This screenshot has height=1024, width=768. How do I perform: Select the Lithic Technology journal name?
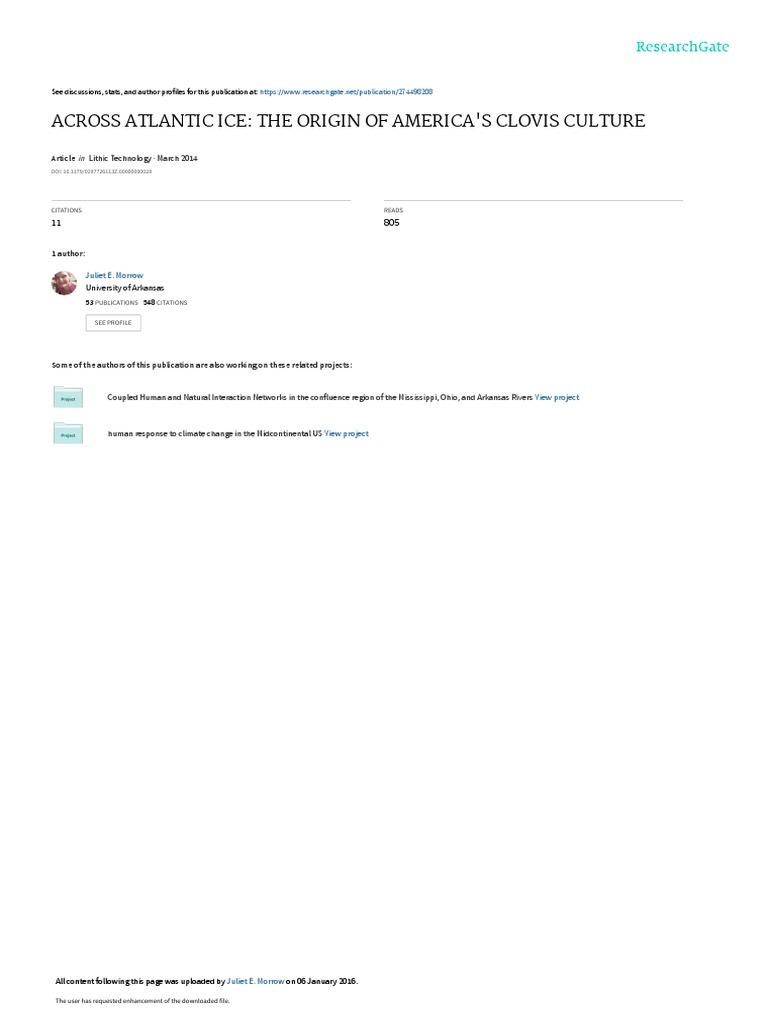tap(120, 158)
